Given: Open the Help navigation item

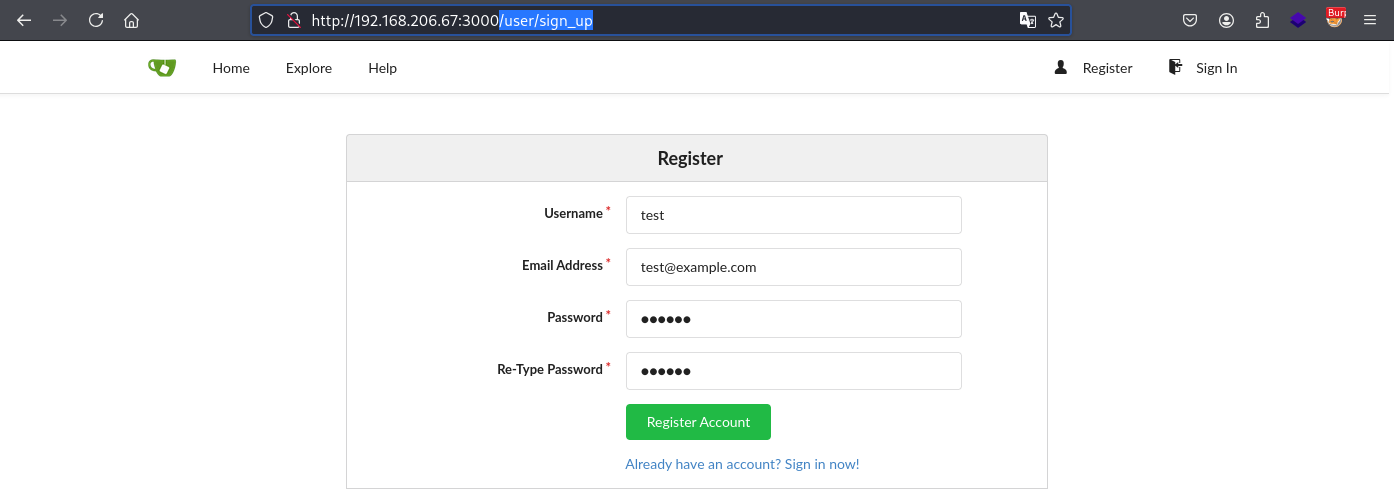Looking at the screenshot, I should 382,68.
